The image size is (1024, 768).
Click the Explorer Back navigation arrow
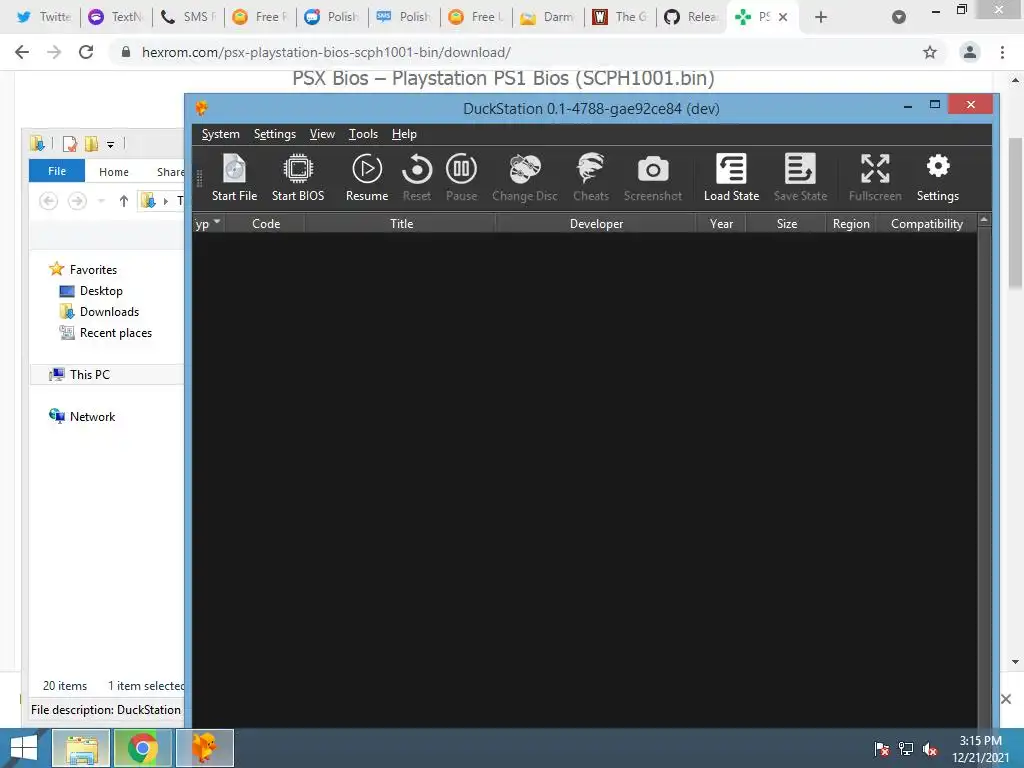pyautogui.click(x=48, y=200)
